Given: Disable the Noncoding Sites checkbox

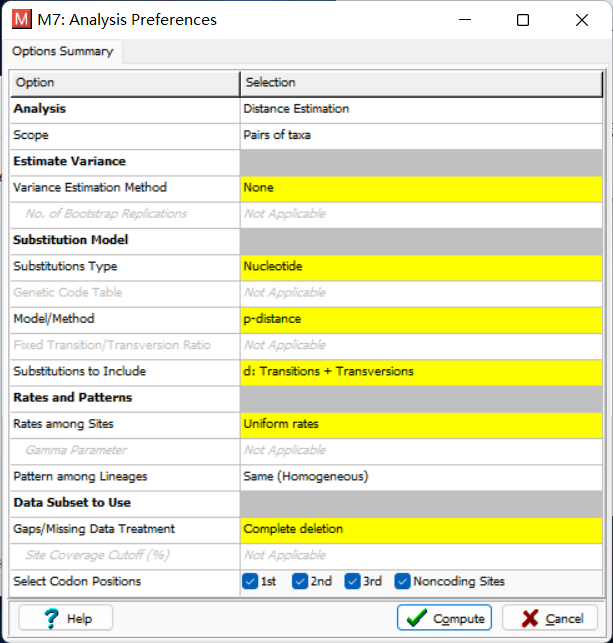Looking at the screenshot, I should click(x=402, y=581).
